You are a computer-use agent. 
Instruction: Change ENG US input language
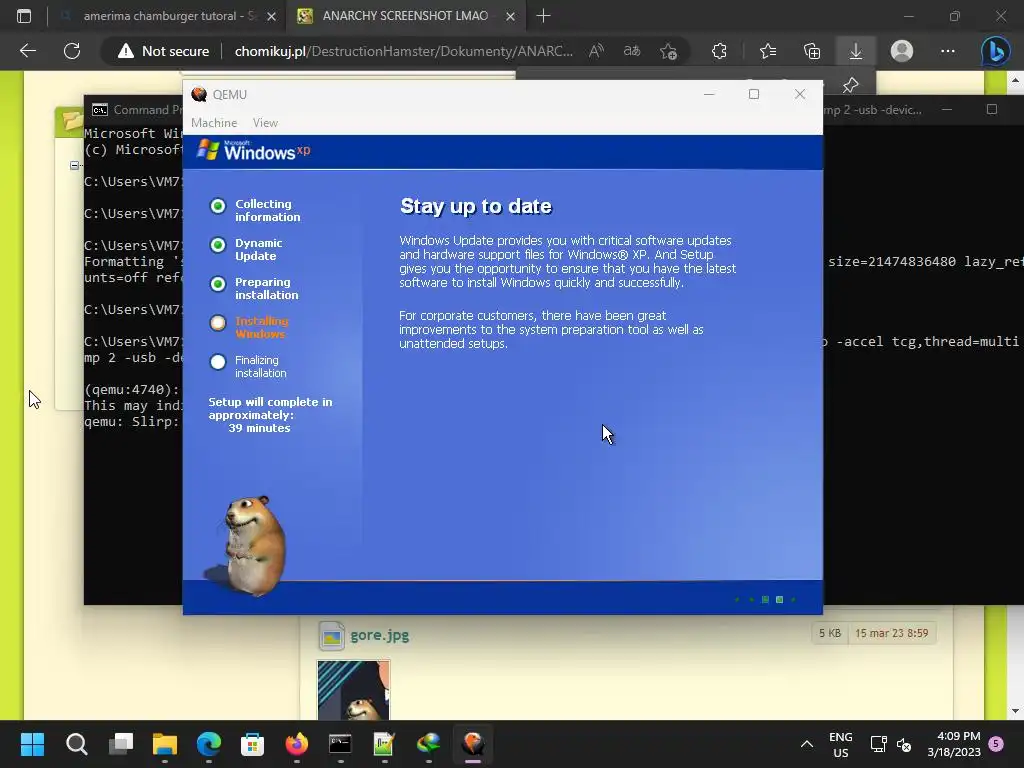pyautogui.click(x=840, y=744)
